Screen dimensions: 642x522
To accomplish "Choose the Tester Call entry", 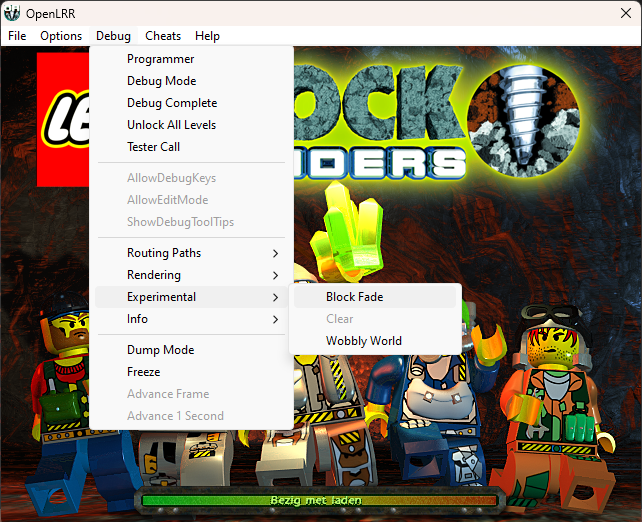I will [153, 147].
